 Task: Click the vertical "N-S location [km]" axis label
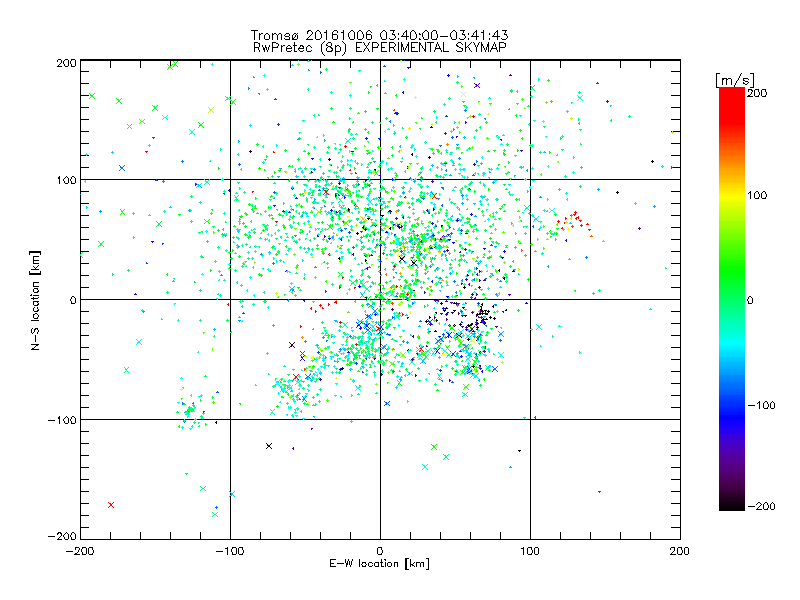[35, 300]
